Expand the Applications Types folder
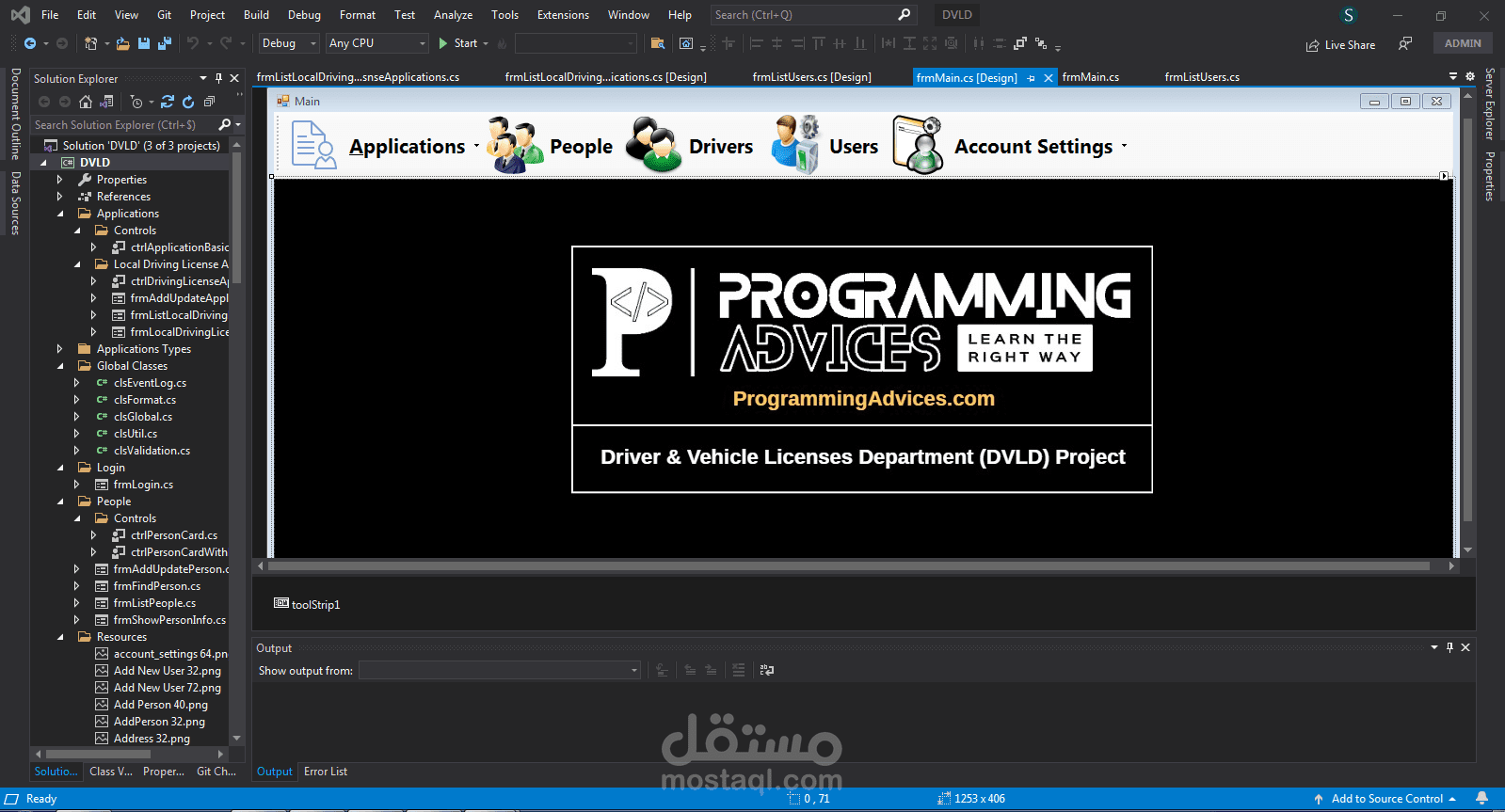Viewport: 1505px width, 812px height. 60,349
